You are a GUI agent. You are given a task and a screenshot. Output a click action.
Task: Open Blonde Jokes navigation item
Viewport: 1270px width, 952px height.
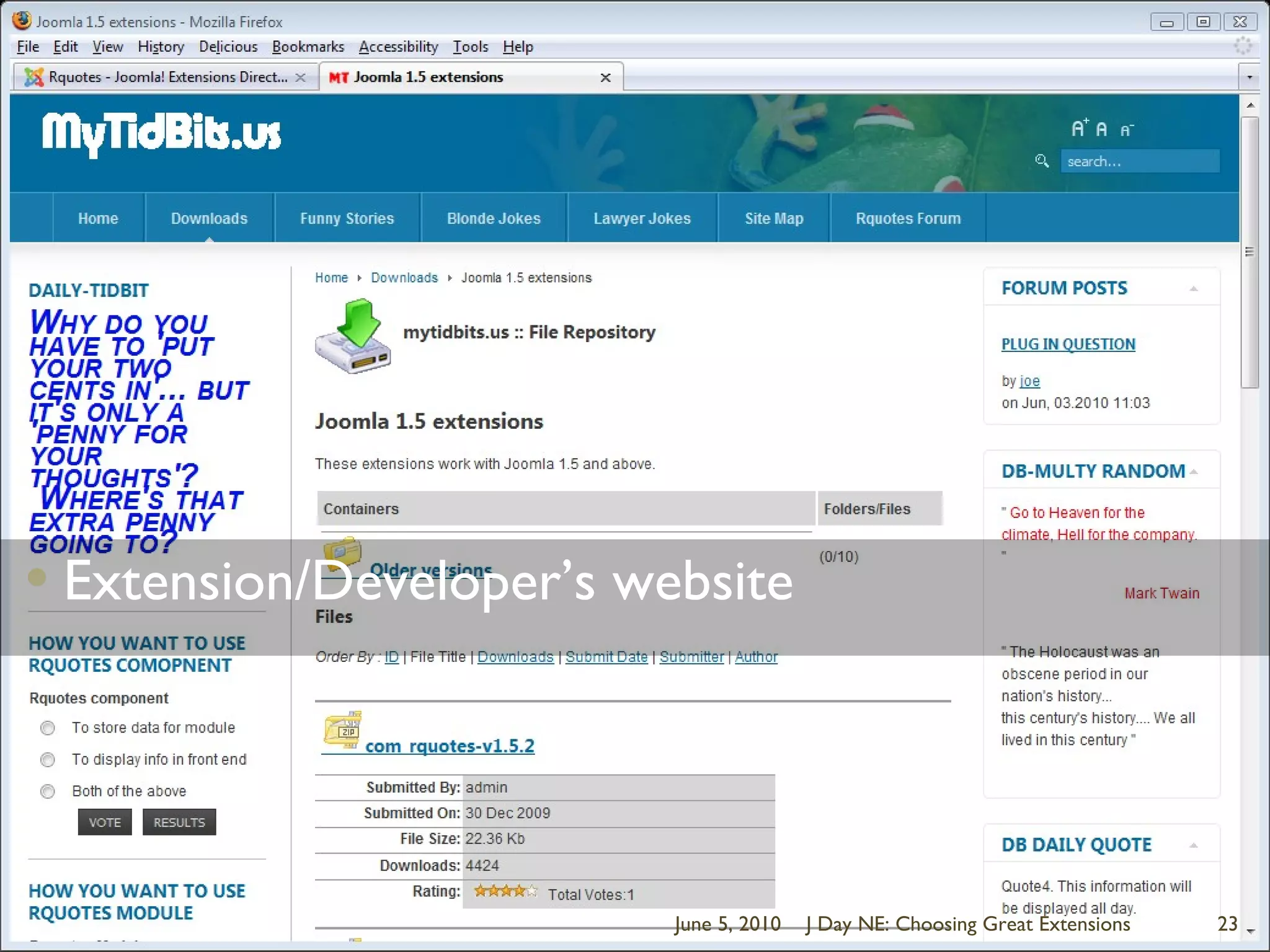(x=494, y=218)
